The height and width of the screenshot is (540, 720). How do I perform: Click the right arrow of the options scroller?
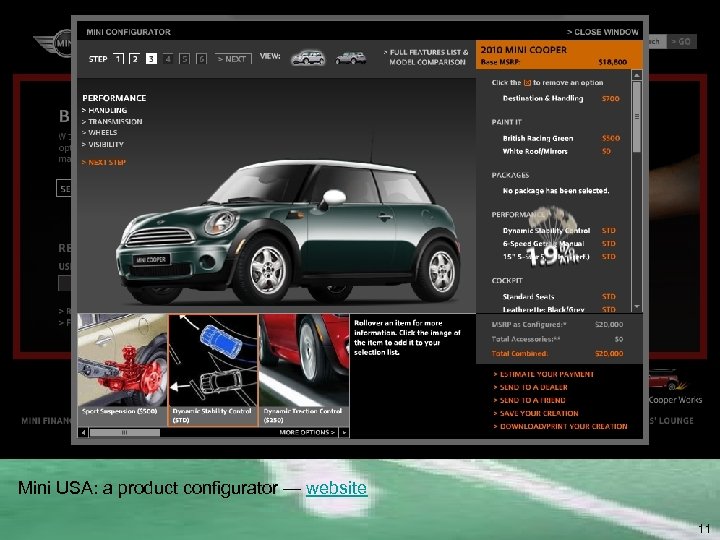click(344, 433)
